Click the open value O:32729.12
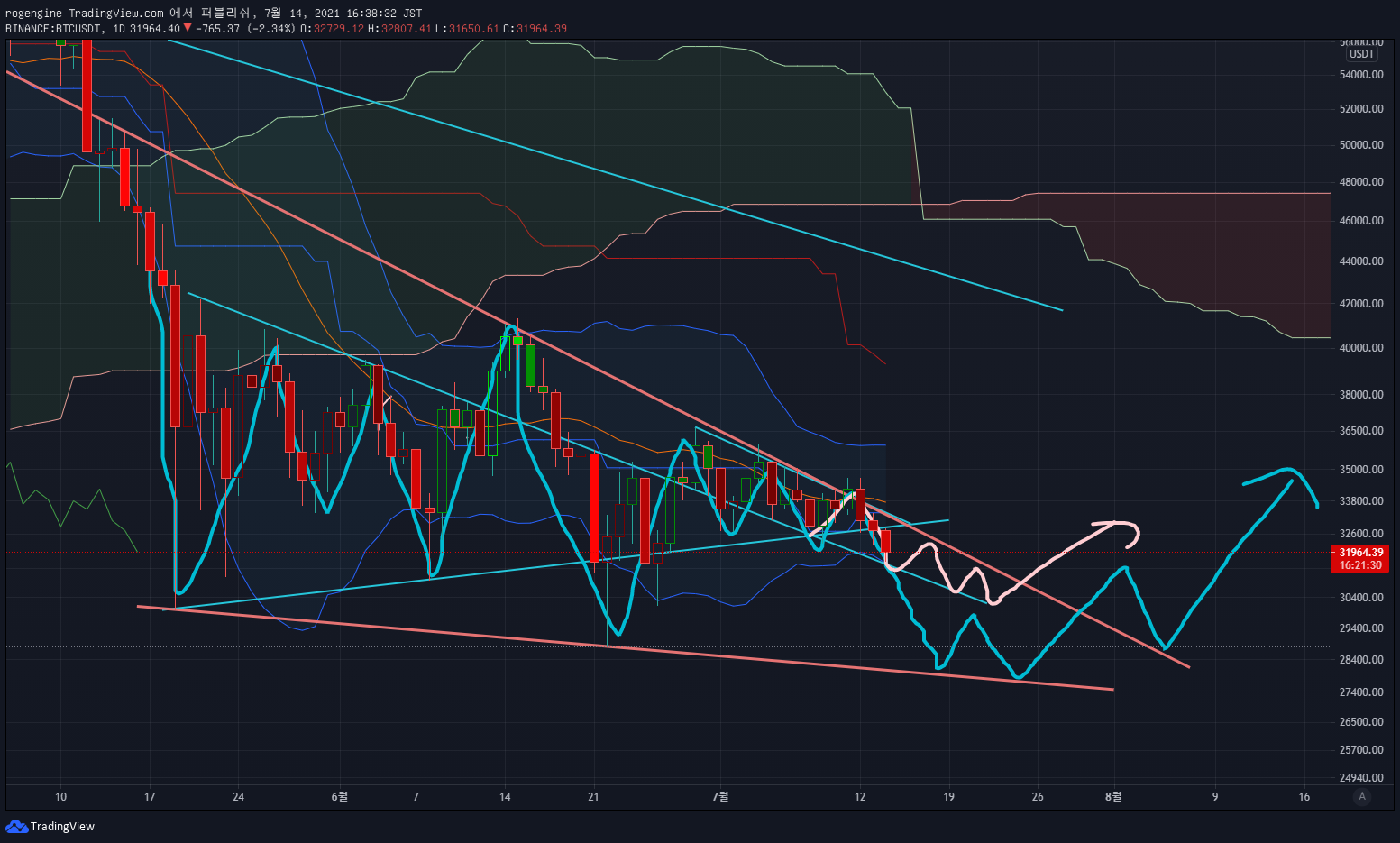The height and width of the screenshot is (843, 1400). 332,29
